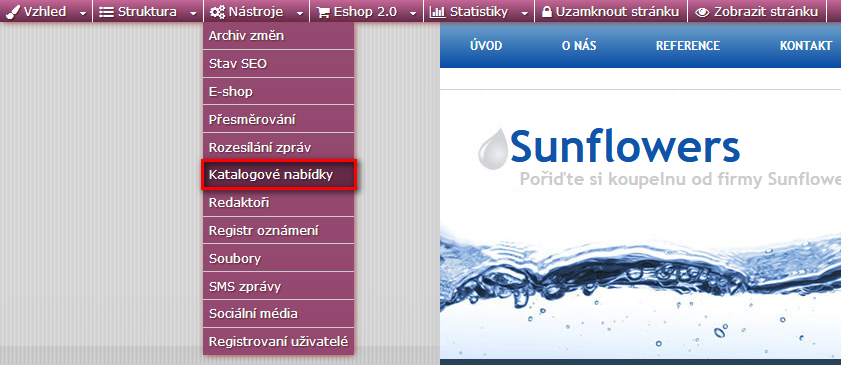Viewport: 841px width, 365px height.
Task: Expand the Vzhled dropdown arrow
Action: 82,13
